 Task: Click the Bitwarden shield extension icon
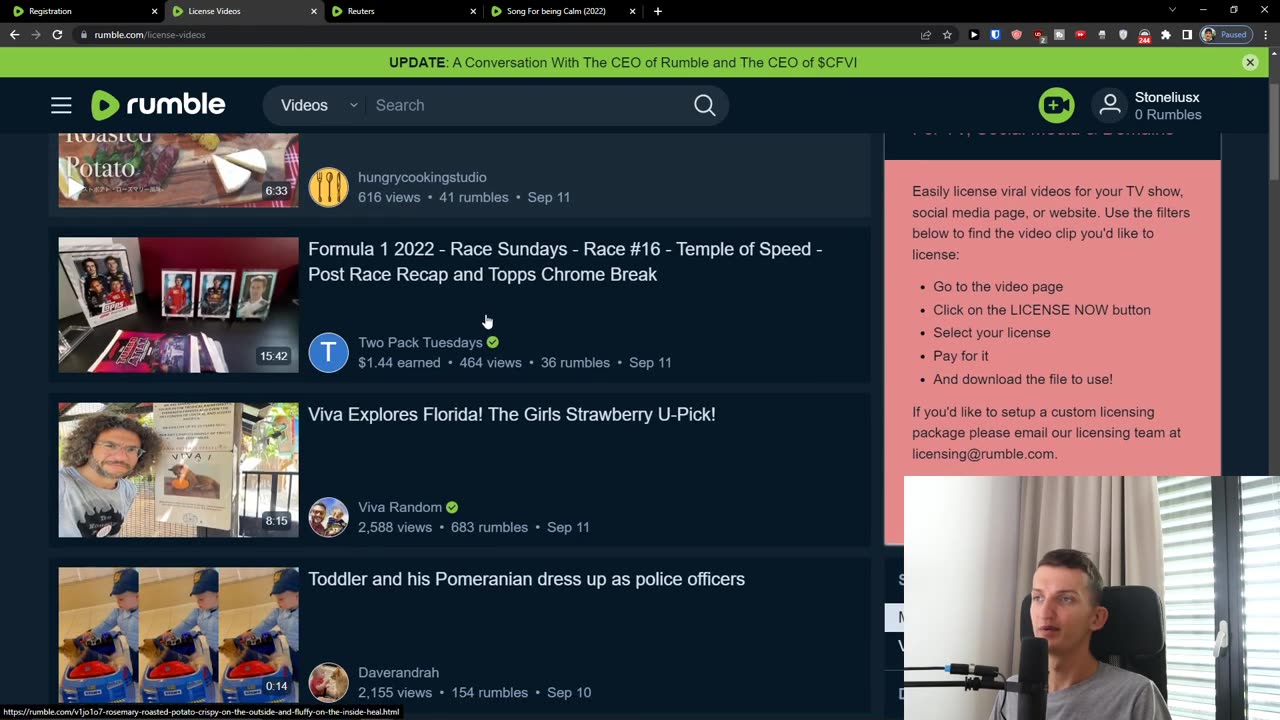pyautogui.click(x=995, y=34)
